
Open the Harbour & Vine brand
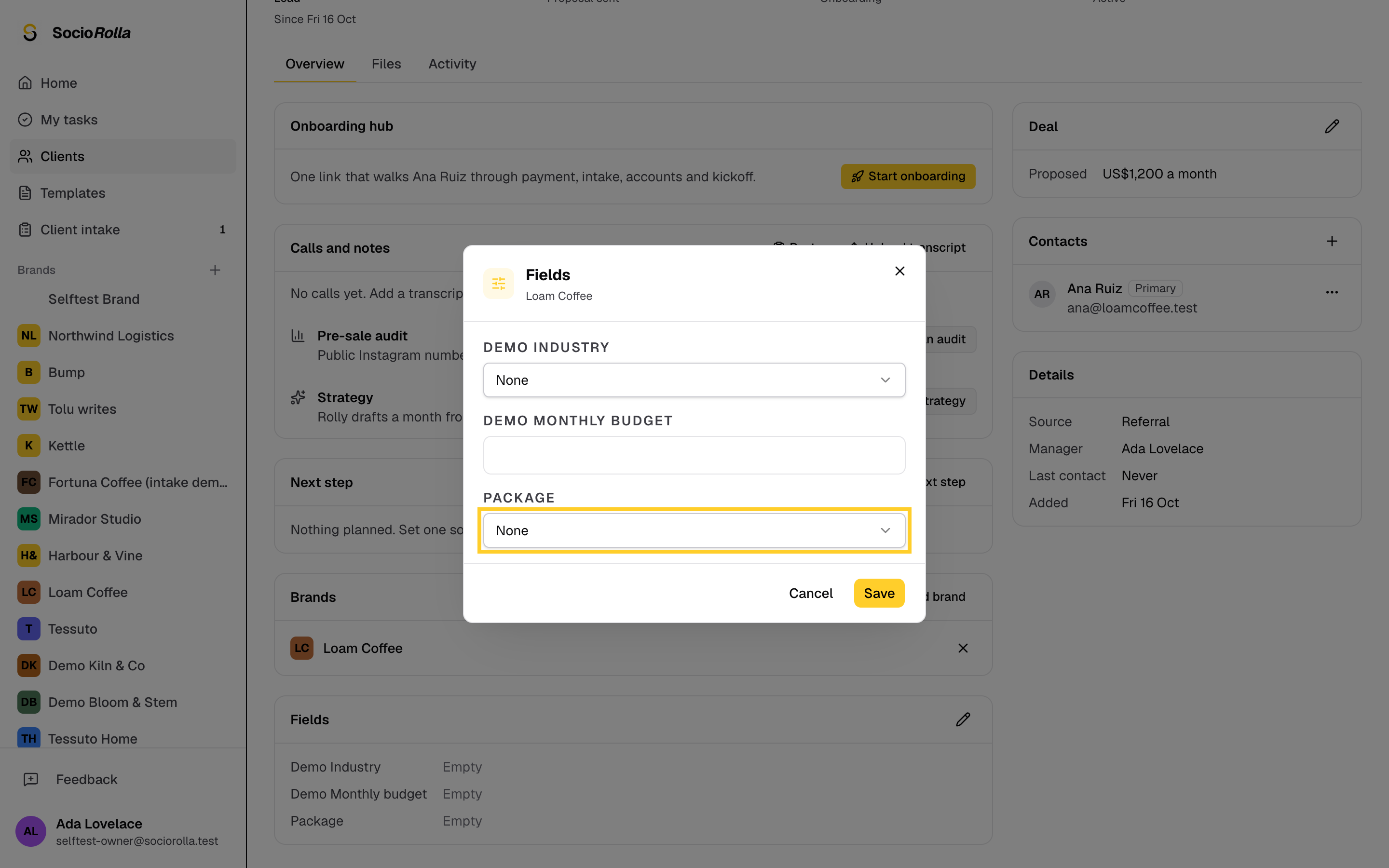[123, 556]
